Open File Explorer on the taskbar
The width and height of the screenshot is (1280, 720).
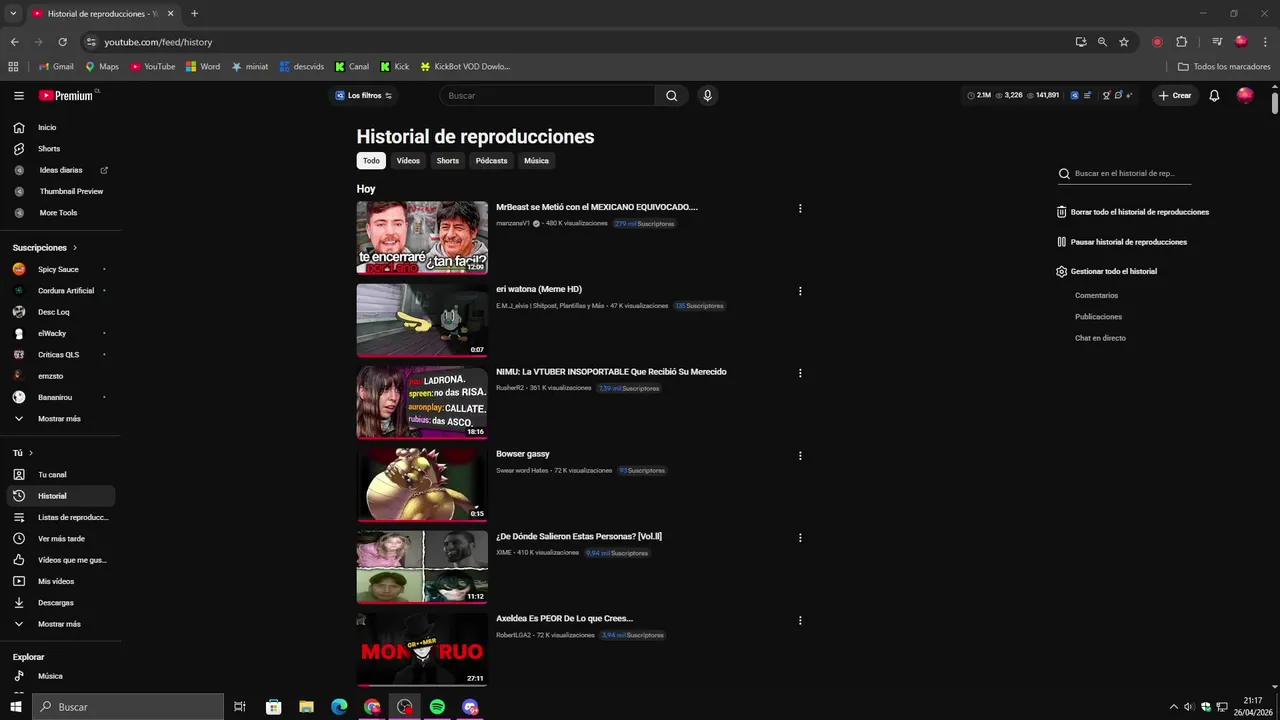tap(306, 707)
